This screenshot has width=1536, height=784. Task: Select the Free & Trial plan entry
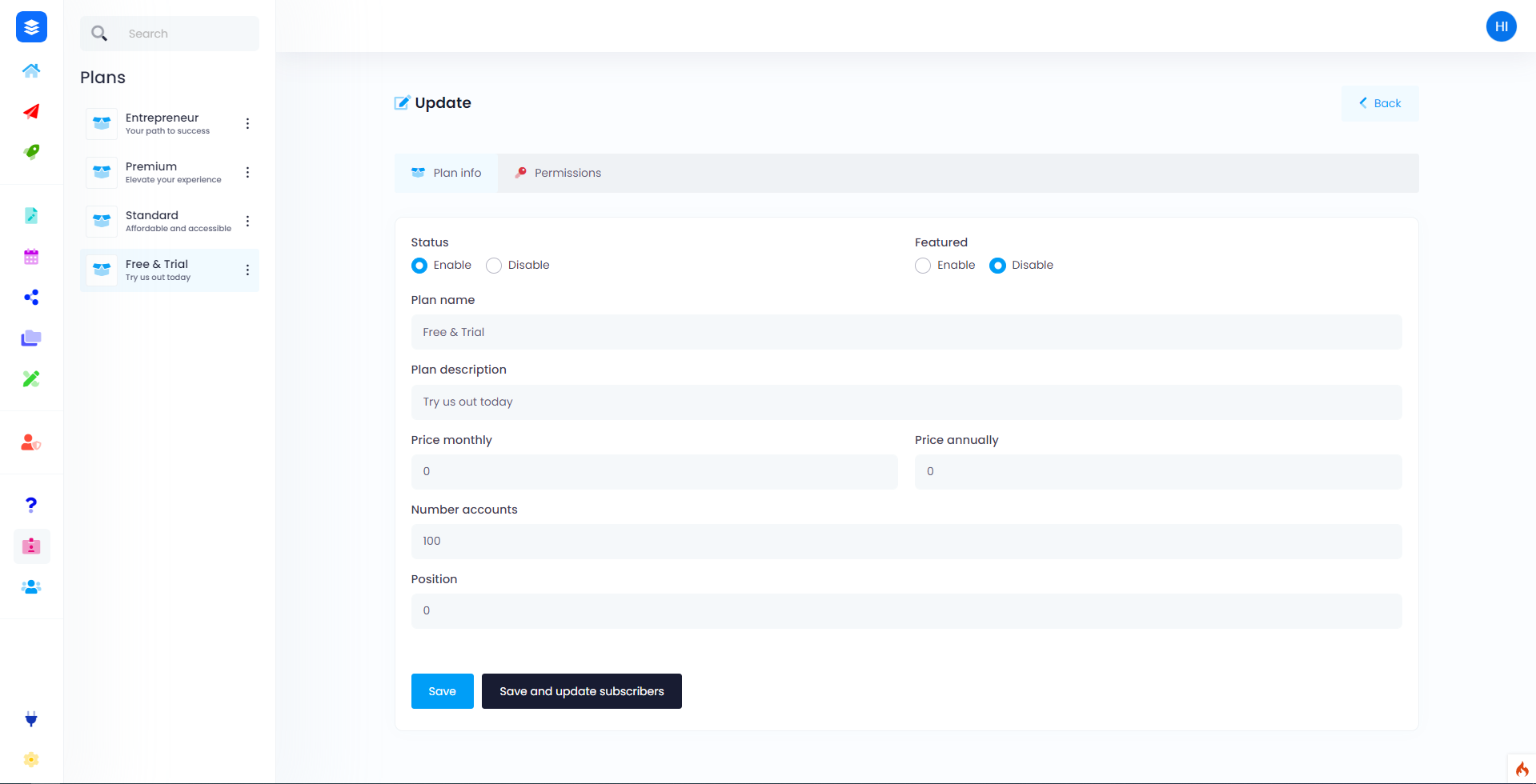click(x=170, y=270)
